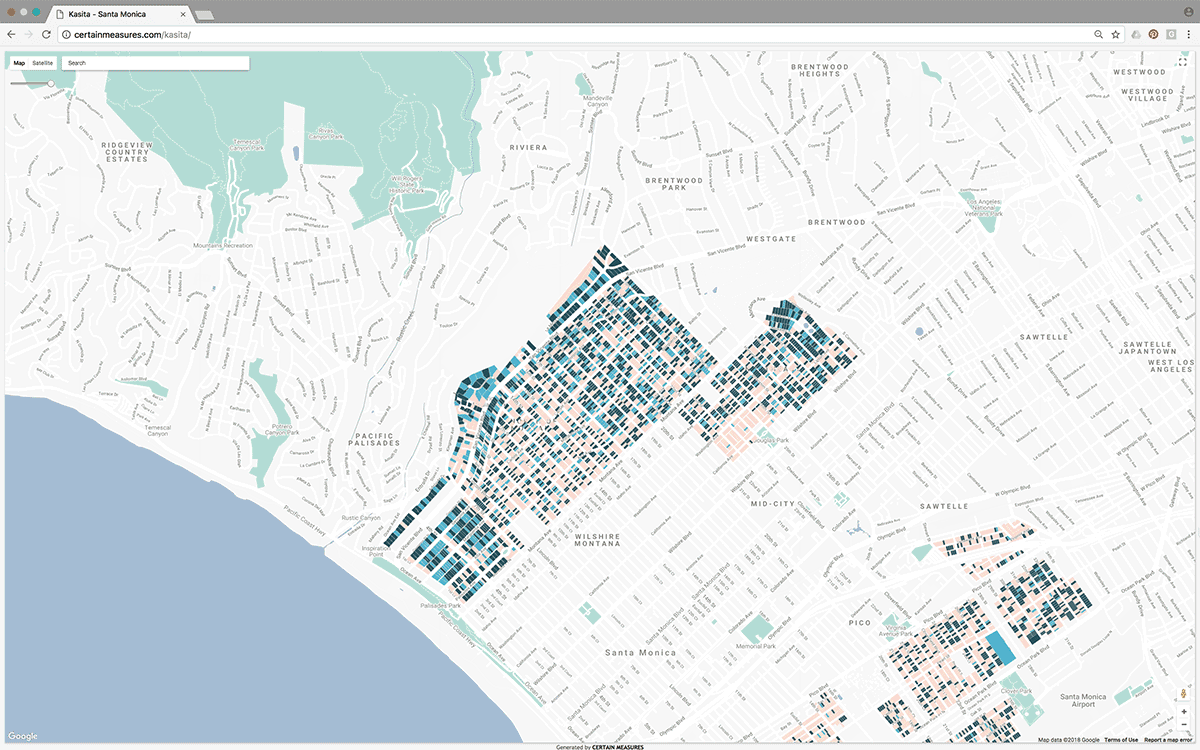Zoom out of the map with minus
Viewport: 1200px width, 750px height.
[1184, 725]
